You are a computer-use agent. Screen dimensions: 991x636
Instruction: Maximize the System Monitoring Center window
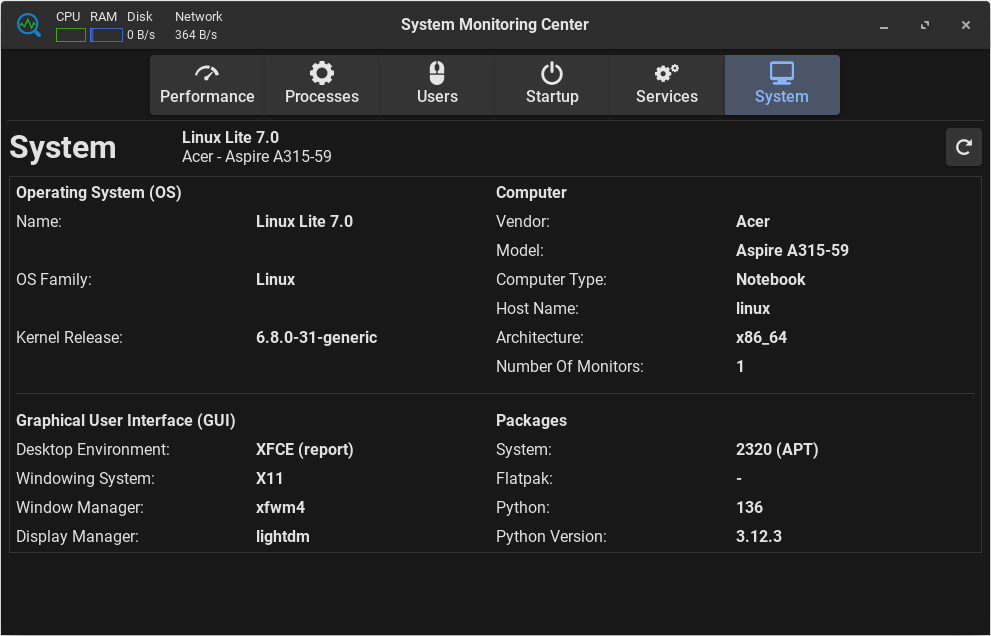925,26
